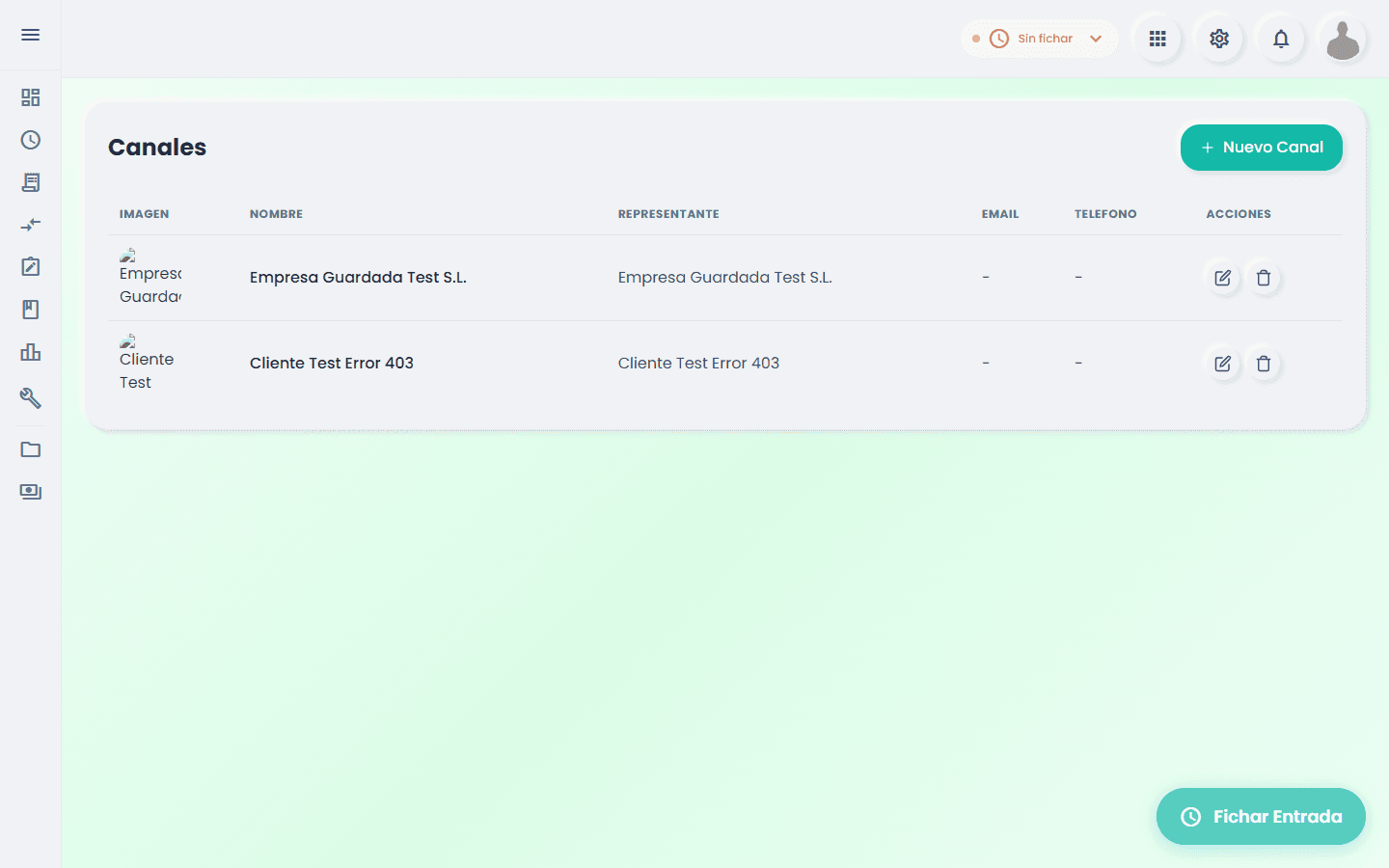Open the folder icon in sidebar
The image size is (1389, 868).
(x=31, y=449)
